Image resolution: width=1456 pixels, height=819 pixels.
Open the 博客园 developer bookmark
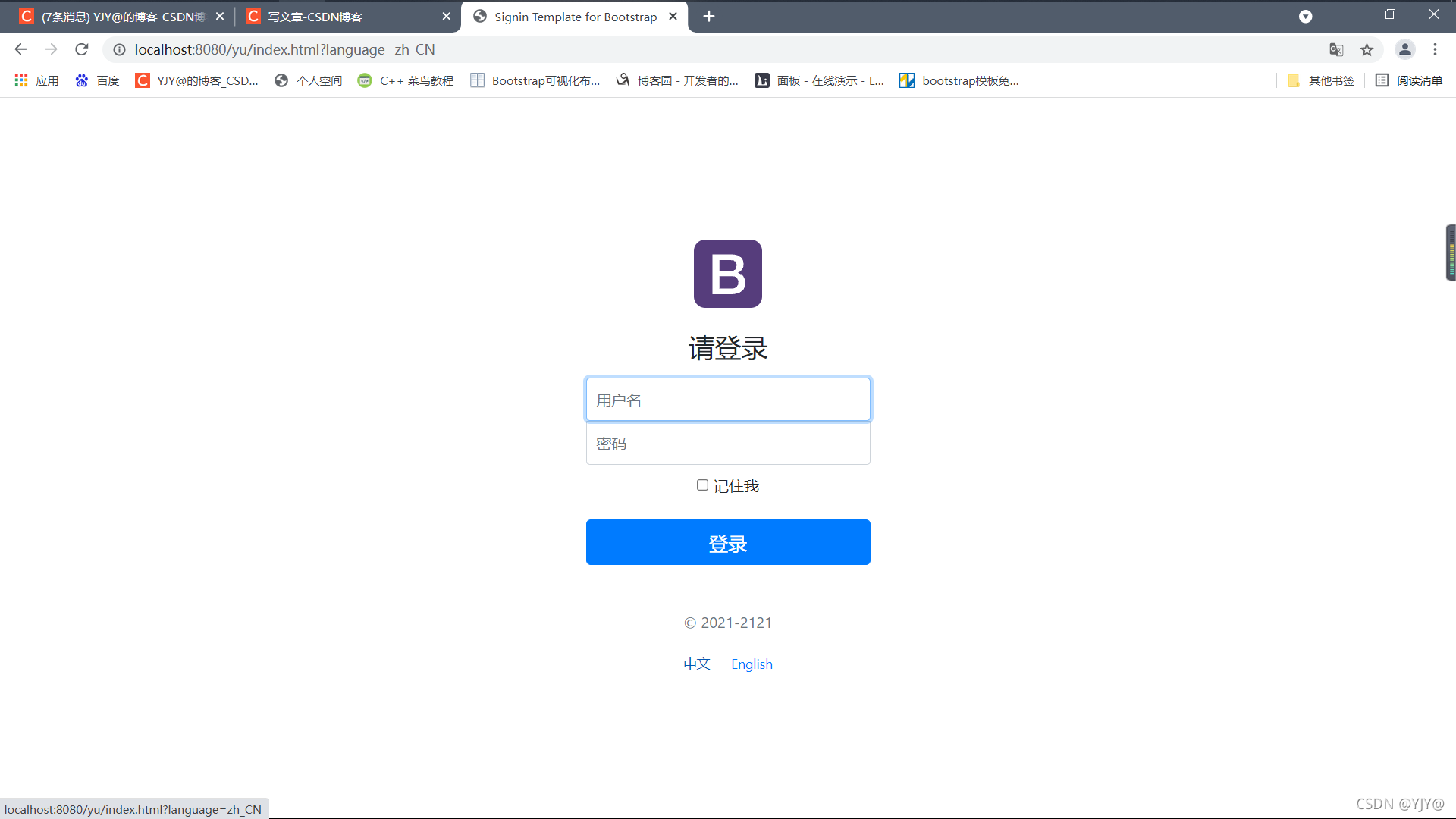pyautogui.click(x=686, y=80)
